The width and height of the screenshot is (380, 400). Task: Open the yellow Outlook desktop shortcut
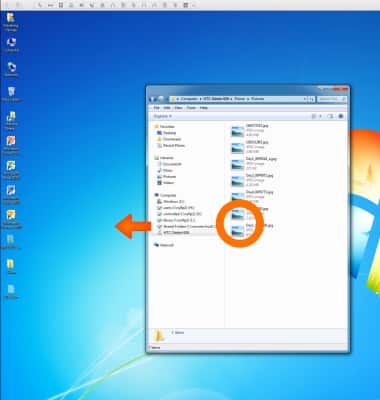coord(11,218)
